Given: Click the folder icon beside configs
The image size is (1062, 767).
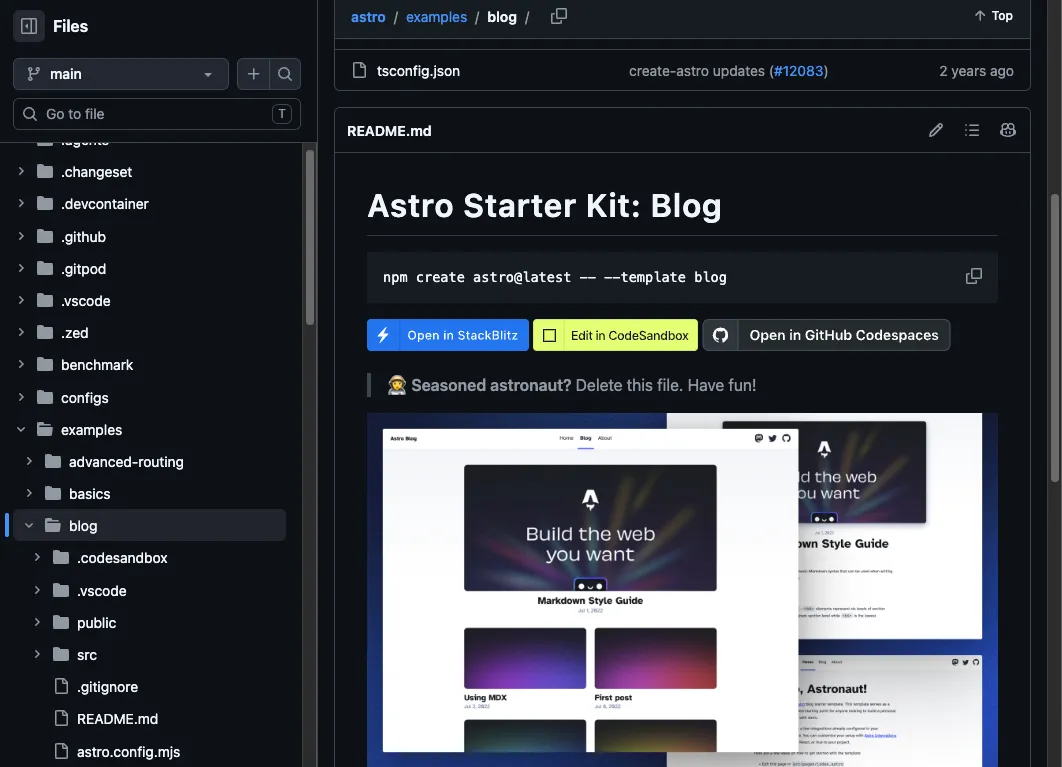Looking at the screenshot, I should click(45, 397).
